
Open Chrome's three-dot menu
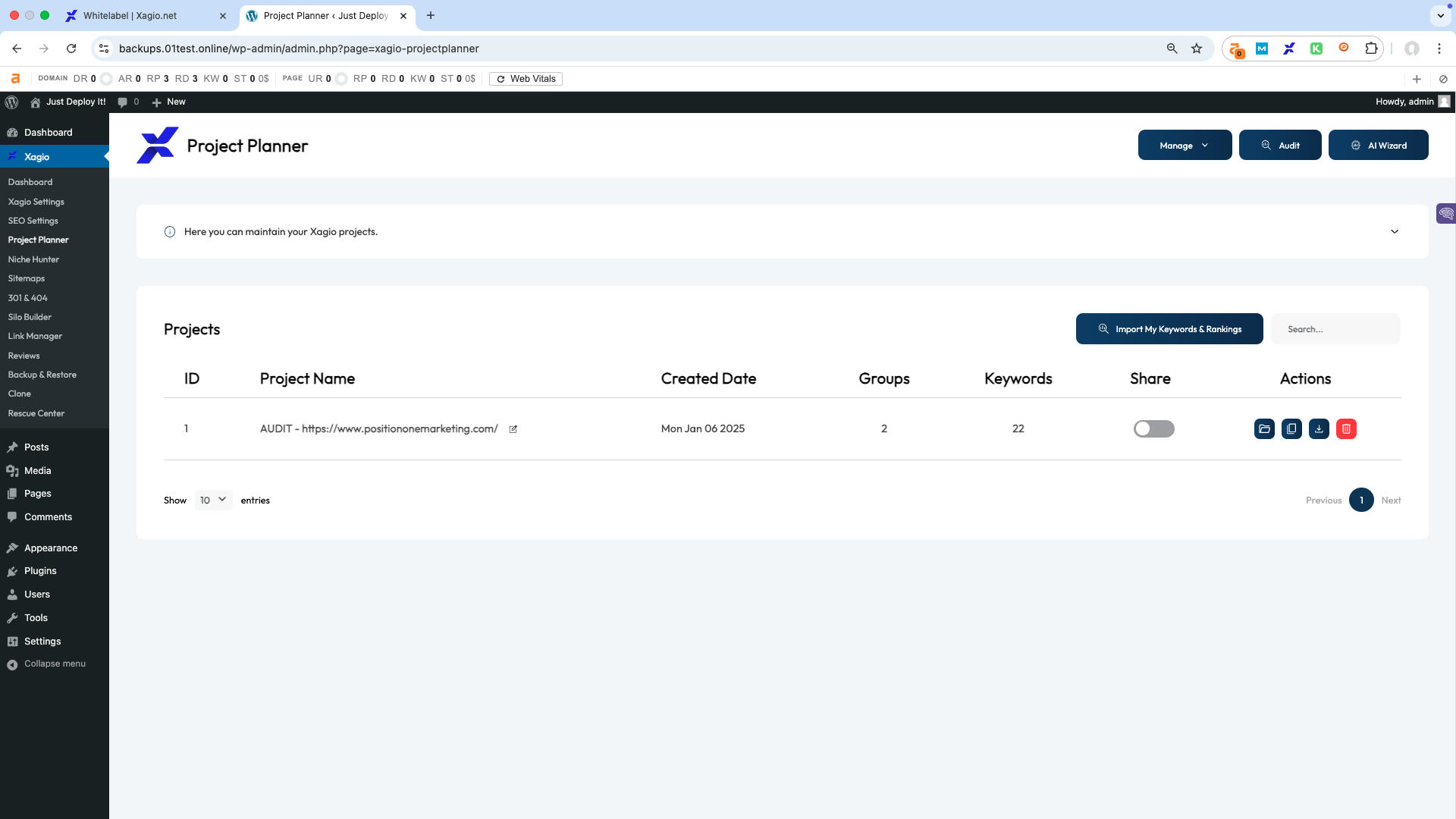[x=1439, y=49]
